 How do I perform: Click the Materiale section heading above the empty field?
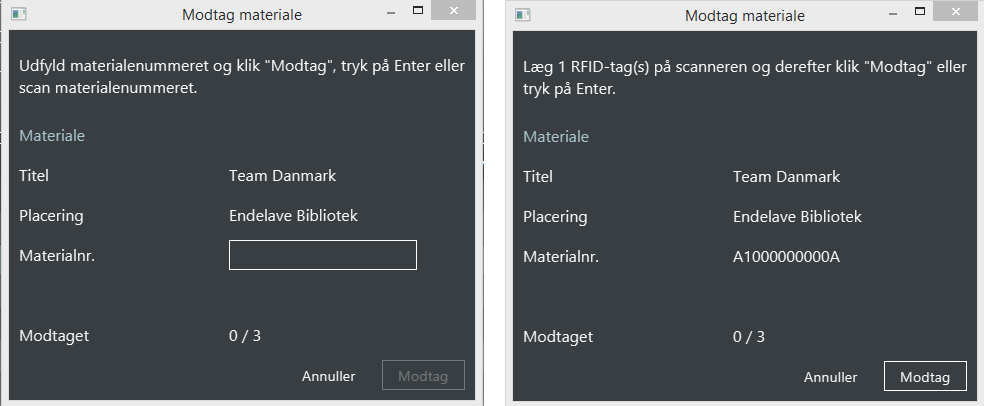52,135
